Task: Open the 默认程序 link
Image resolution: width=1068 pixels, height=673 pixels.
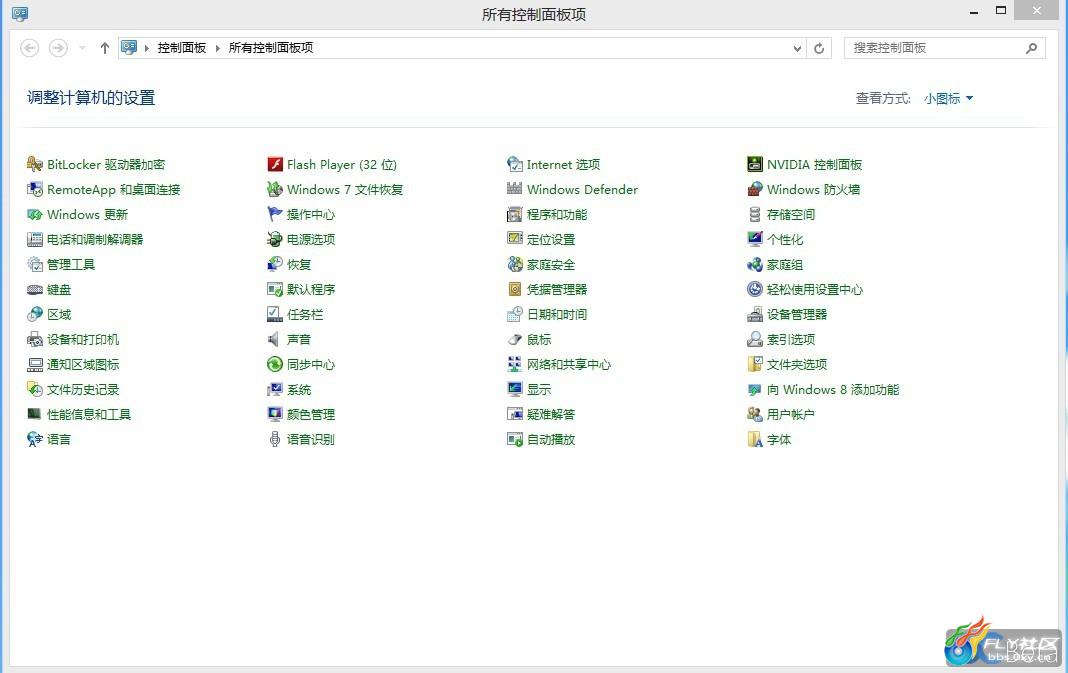Action: point(311,289)
